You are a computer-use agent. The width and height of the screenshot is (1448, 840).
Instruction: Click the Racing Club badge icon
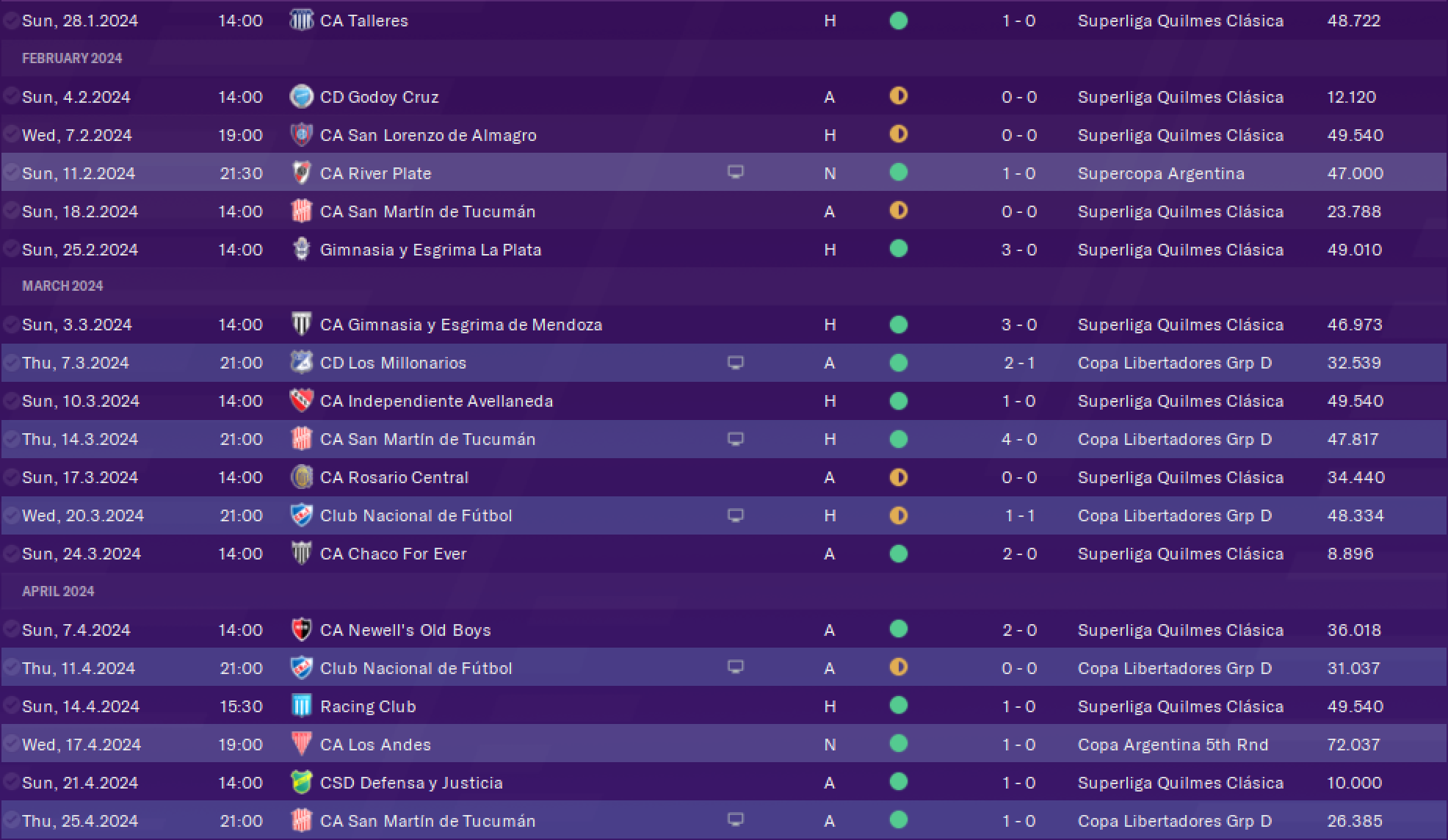[x=301, y=706]
